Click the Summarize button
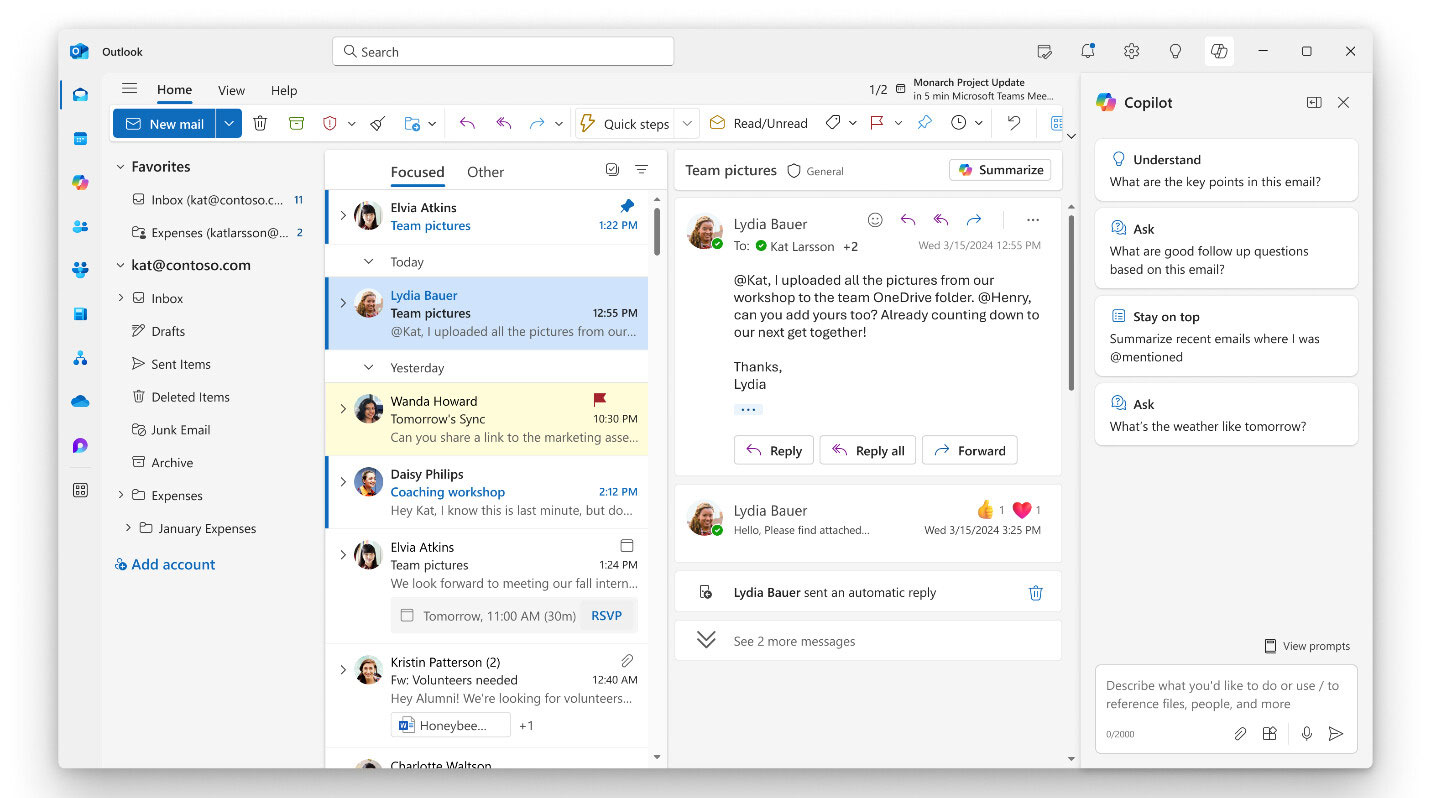Image resolution: width=1431 pixels, height=798 pixels. click(1000, 170)
